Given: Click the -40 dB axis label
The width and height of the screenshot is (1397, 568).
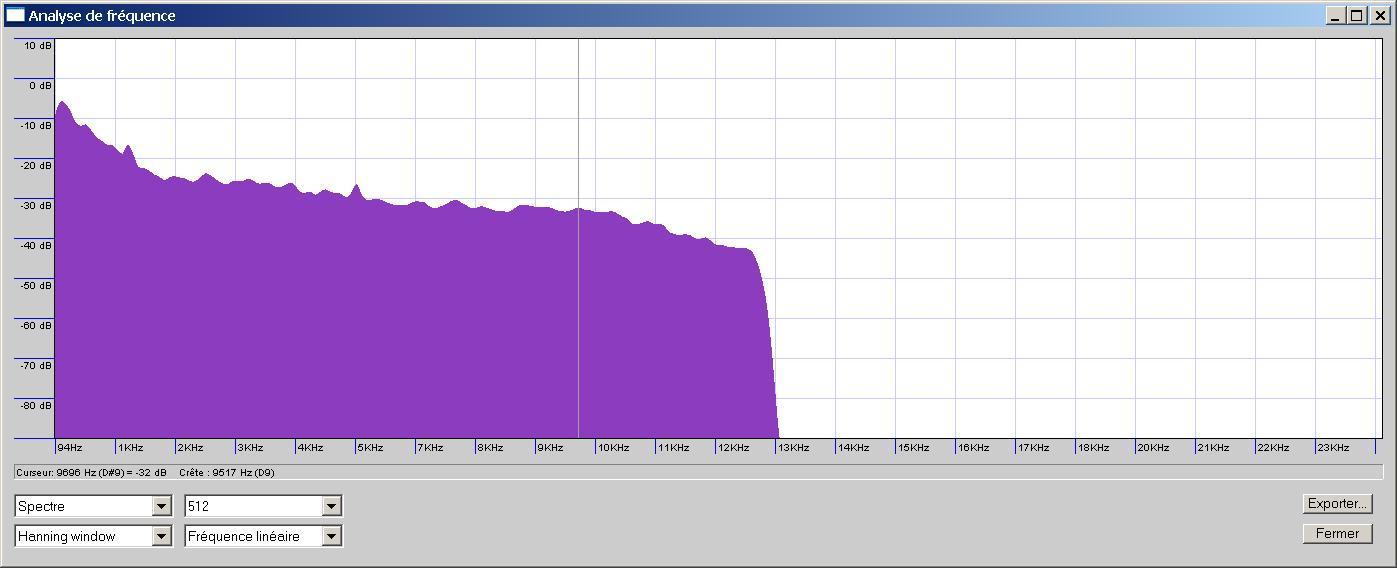Looking at the screenshot, I should (x=36, y=245).
